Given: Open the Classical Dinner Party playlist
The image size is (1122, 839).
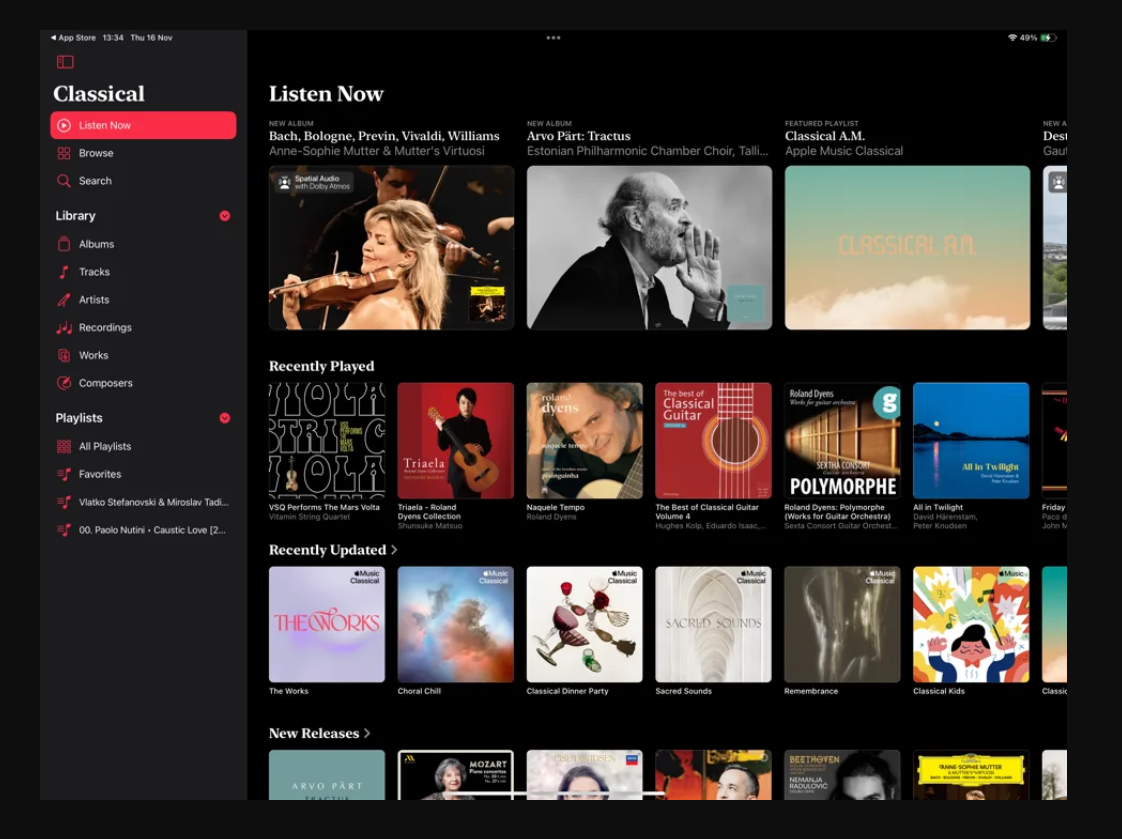Looking at the screenshot, I should tap(585, 624).
